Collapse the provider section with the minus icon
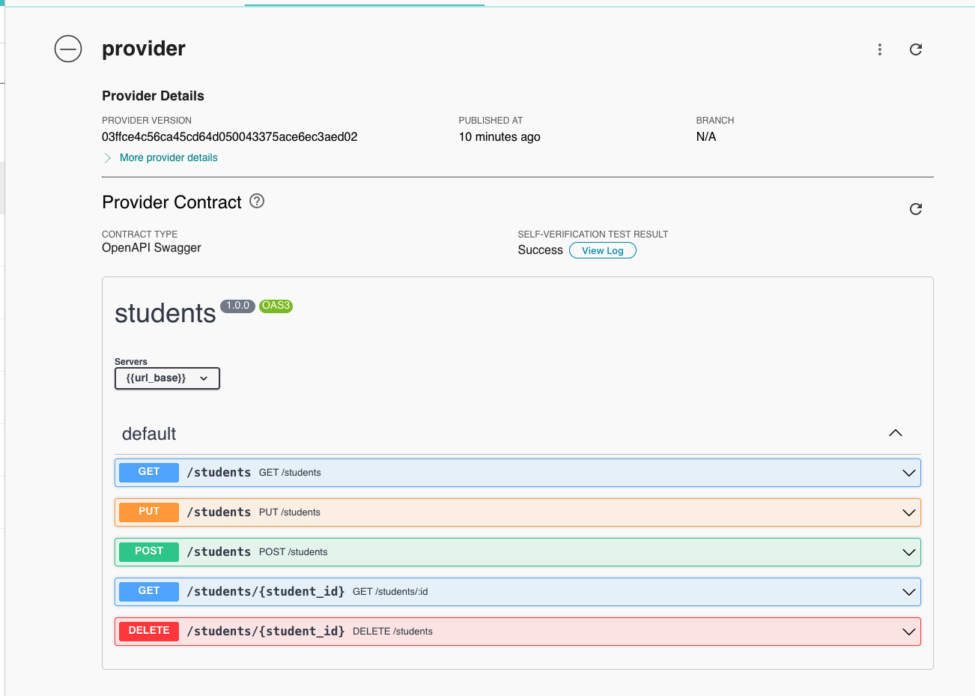975x696 pixels. pyautogui.click(x=68, y=49)
